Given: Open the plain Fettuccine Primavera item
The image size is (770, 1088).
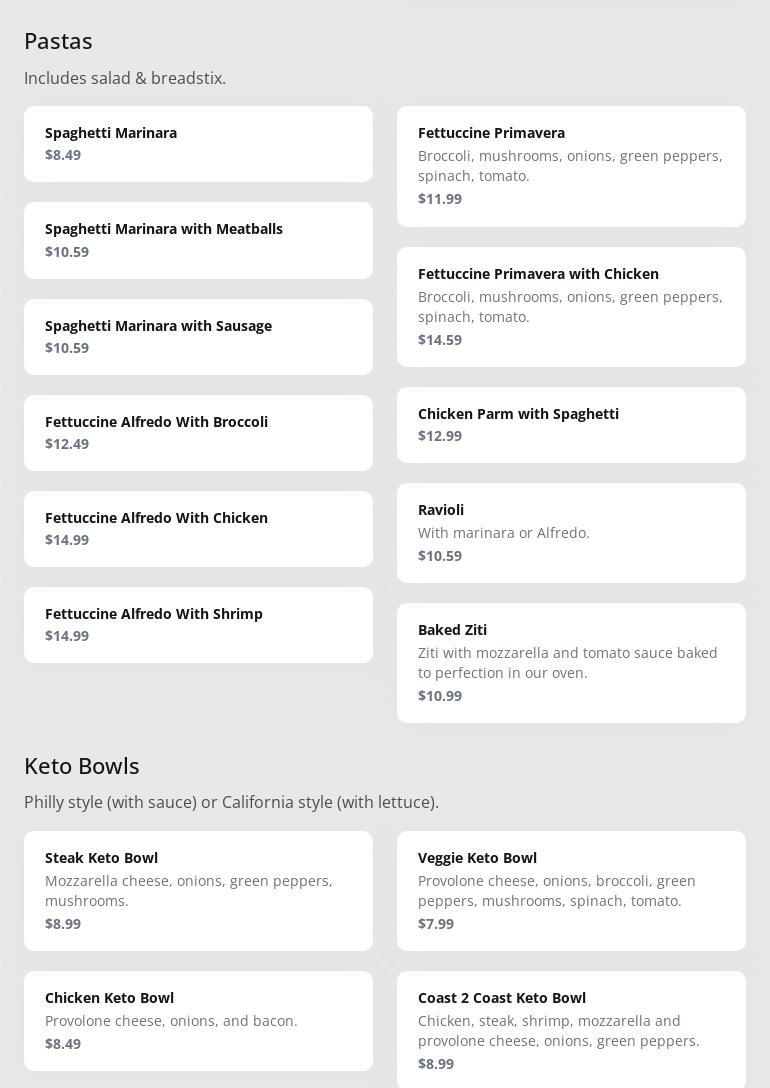Looking at the screenshot, I should click(571, 166).
